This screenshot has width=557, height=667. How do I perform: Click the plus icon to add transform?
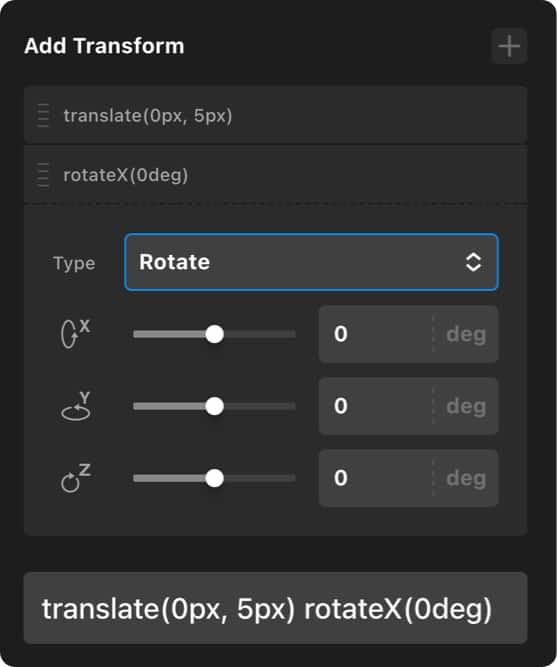(x=509, y=46)
